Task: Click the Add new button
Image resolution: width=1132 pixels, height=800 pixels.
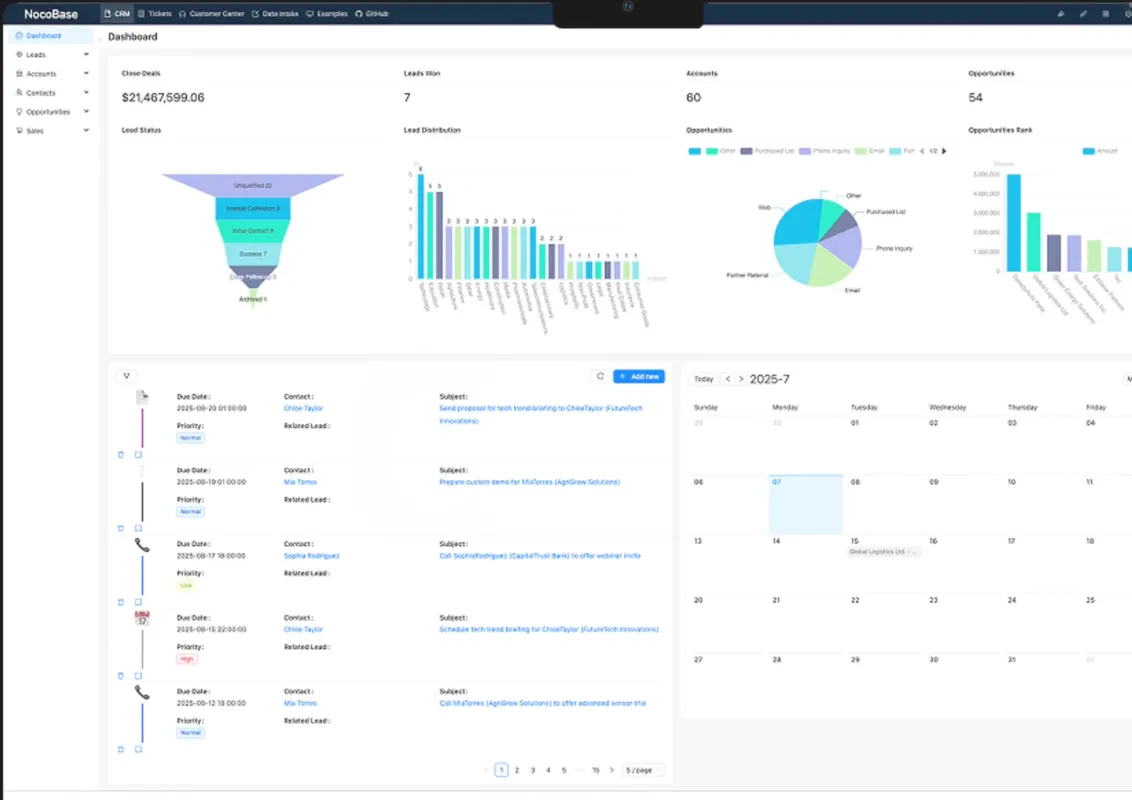Action: pos(640,376)
